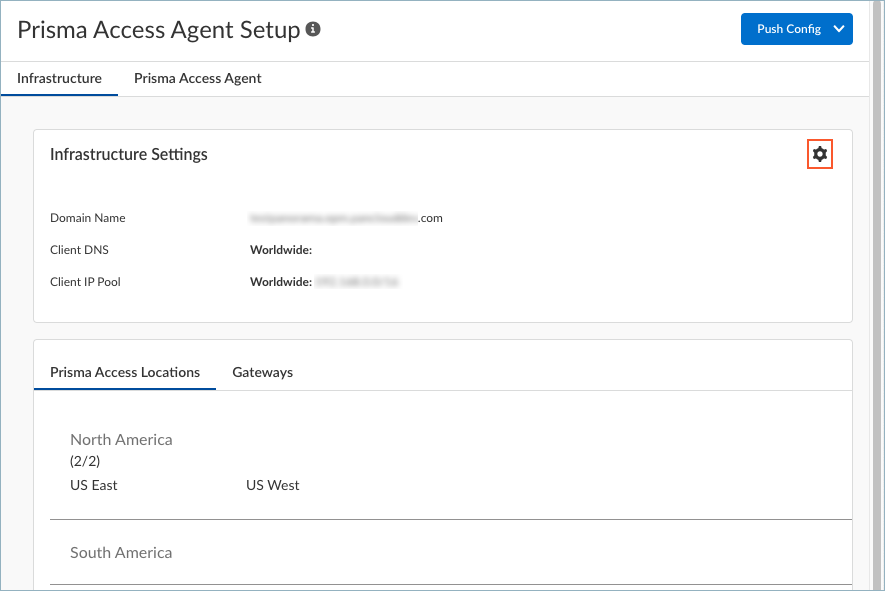Select the Prisma Access Locations tab

coord(125,372)
